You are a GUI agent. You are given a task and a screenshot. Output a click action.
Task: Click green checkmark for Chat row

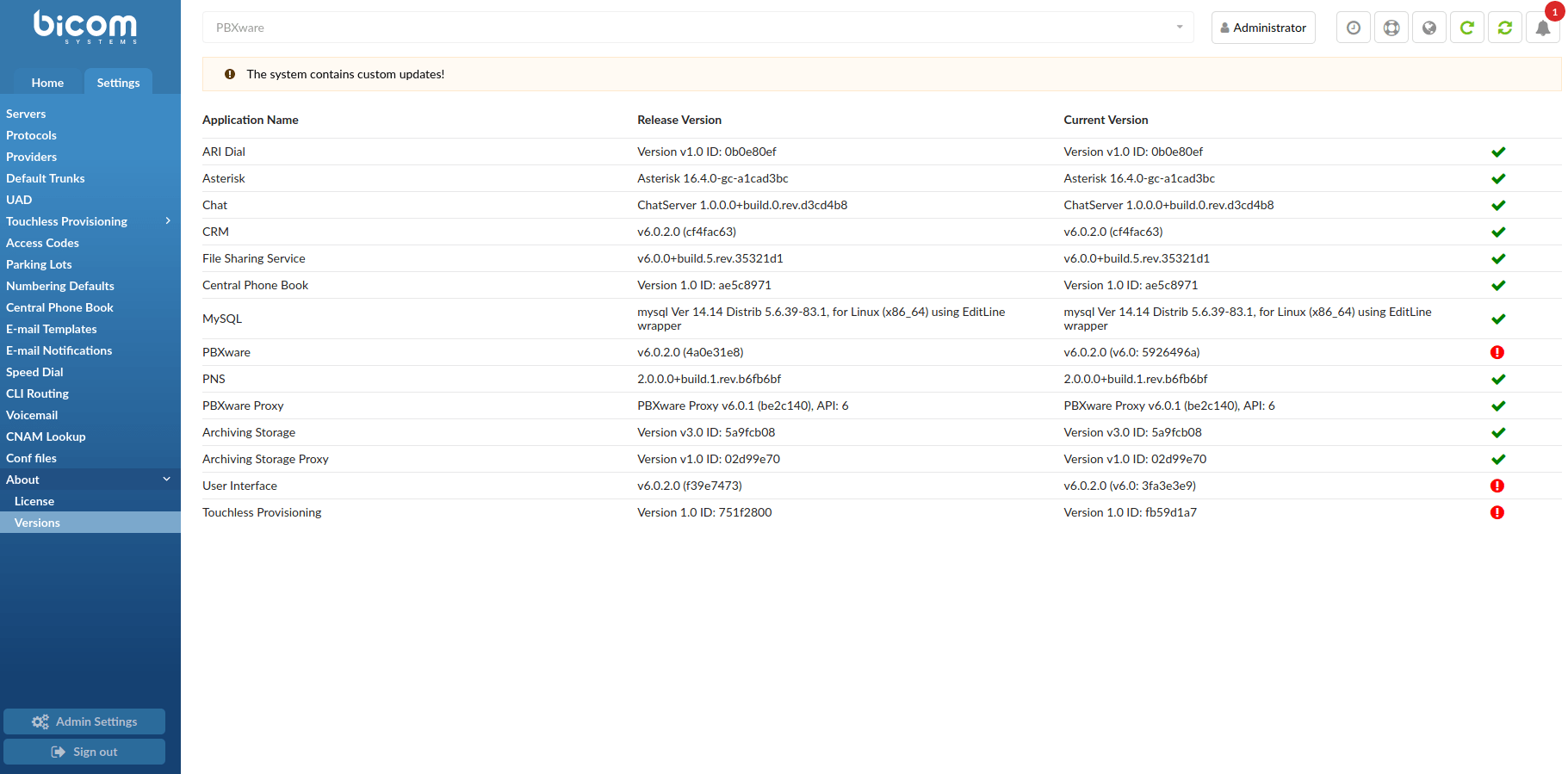(x=1498, y=206)
